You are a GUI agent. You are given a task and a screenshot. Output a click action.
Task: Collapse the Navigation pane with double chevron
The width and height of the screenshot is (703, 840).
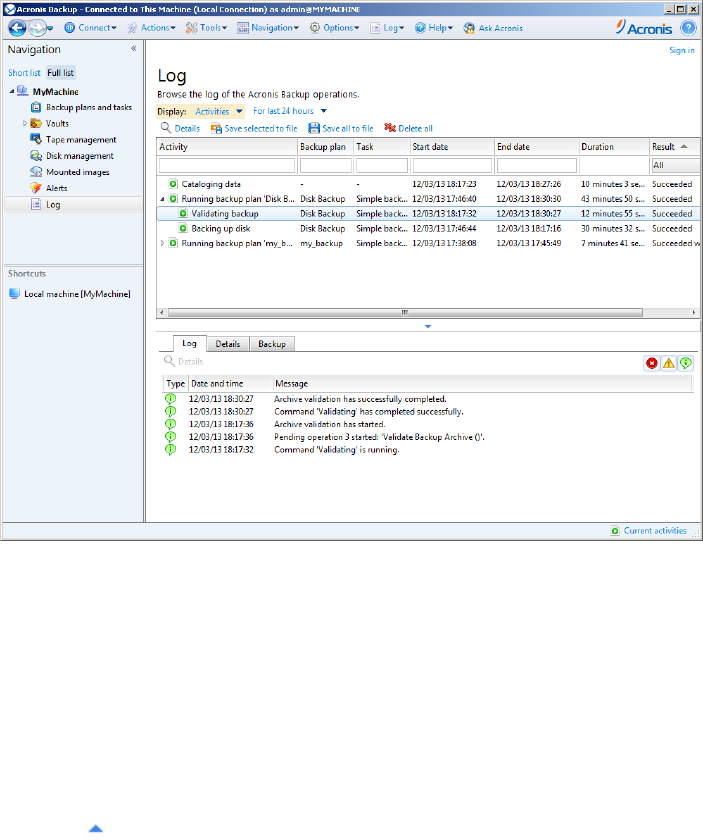coord(133,49)
